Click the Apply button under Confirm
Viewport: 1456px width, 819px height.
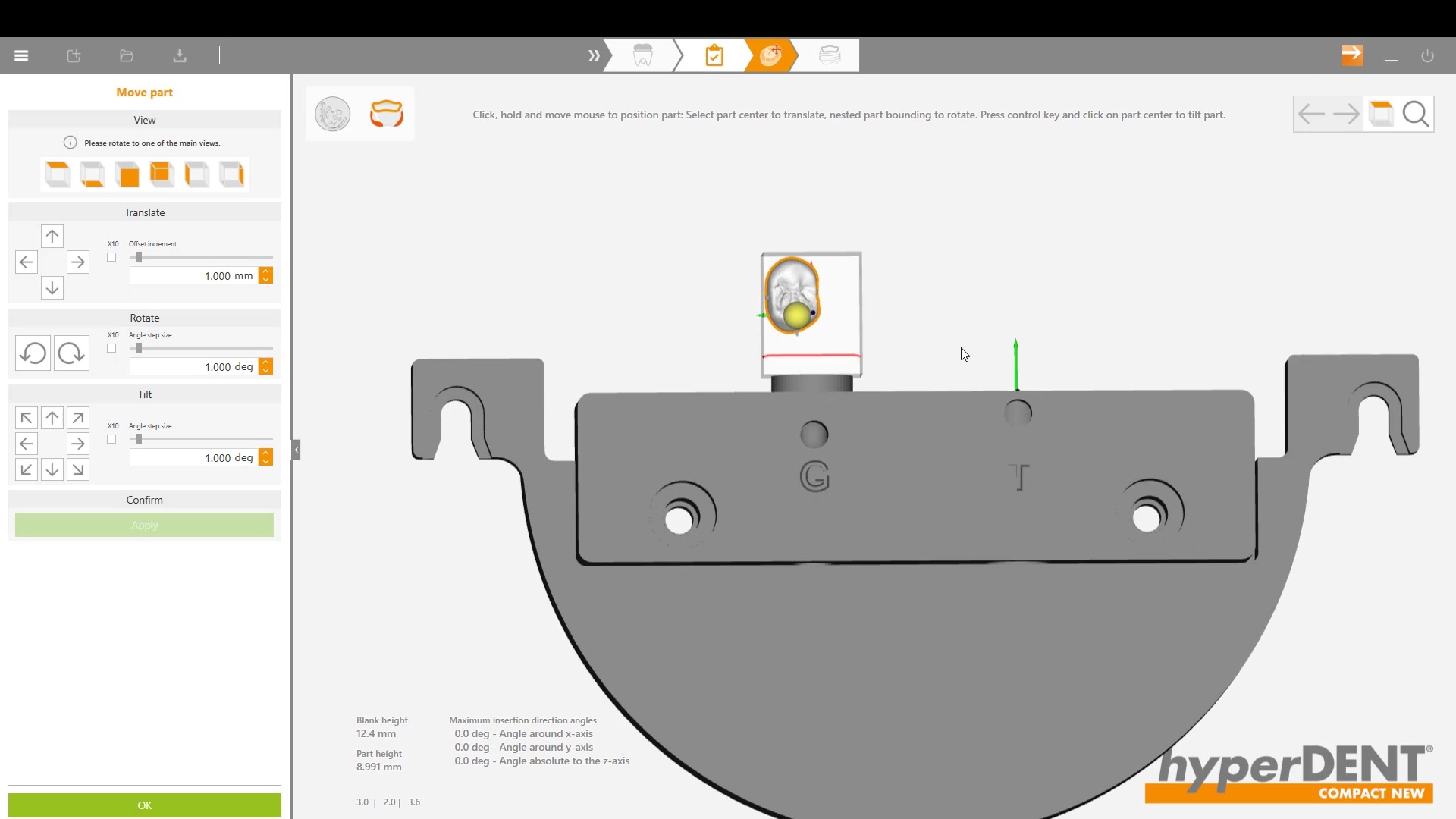click(144, 525)
